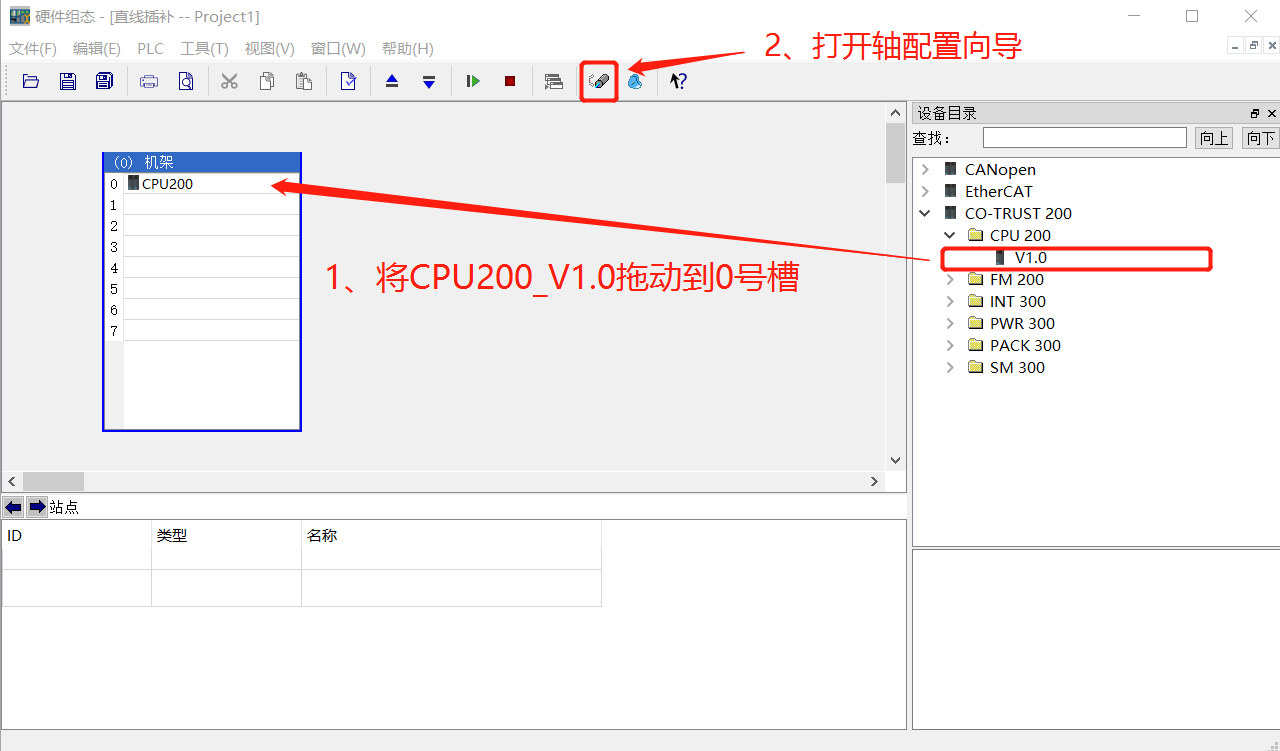Image resolution: width=1280 pixels, height=751 pixels.
Task: Click the device catalog float panel icon
Action: point(1255,114)
